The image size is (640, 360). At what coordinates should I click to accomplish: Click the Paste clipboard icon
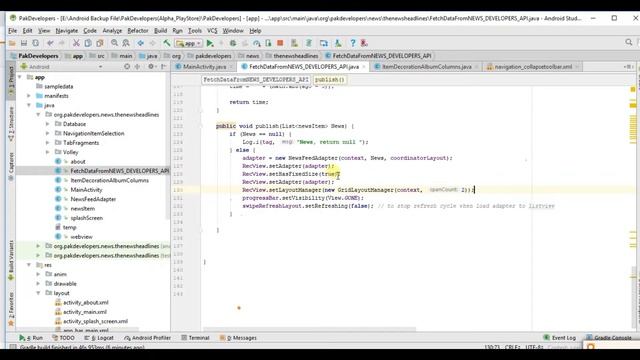100,43
